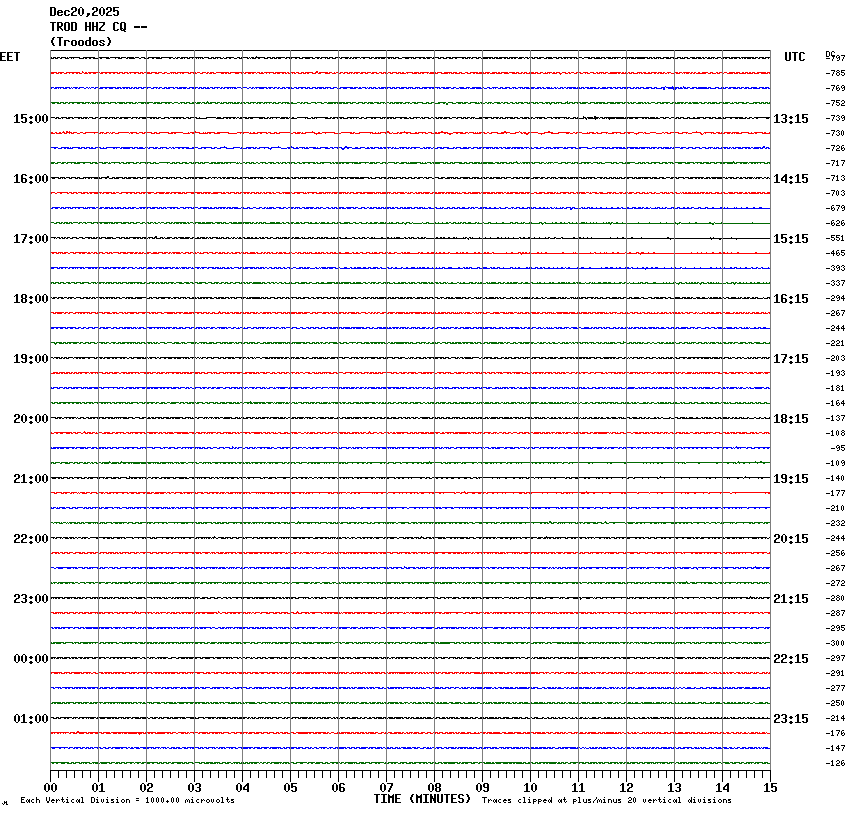The width and height of the screenshot is (850, 814).
Task: Click minute 15 on the time axis
Action: (x=770, y=787)
